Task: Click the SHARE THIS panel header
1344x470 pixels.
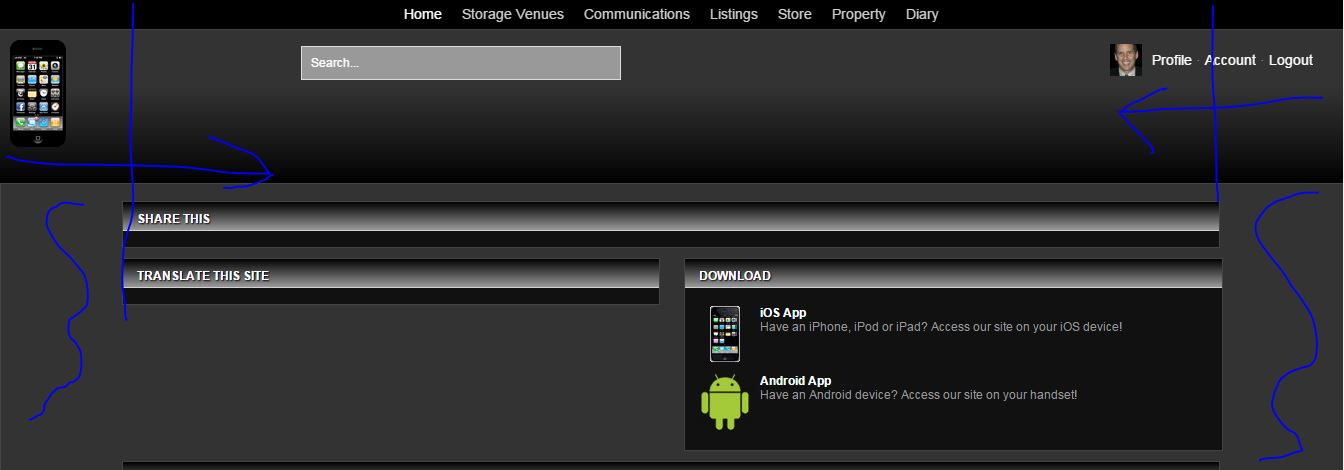Action: (671, 217)
